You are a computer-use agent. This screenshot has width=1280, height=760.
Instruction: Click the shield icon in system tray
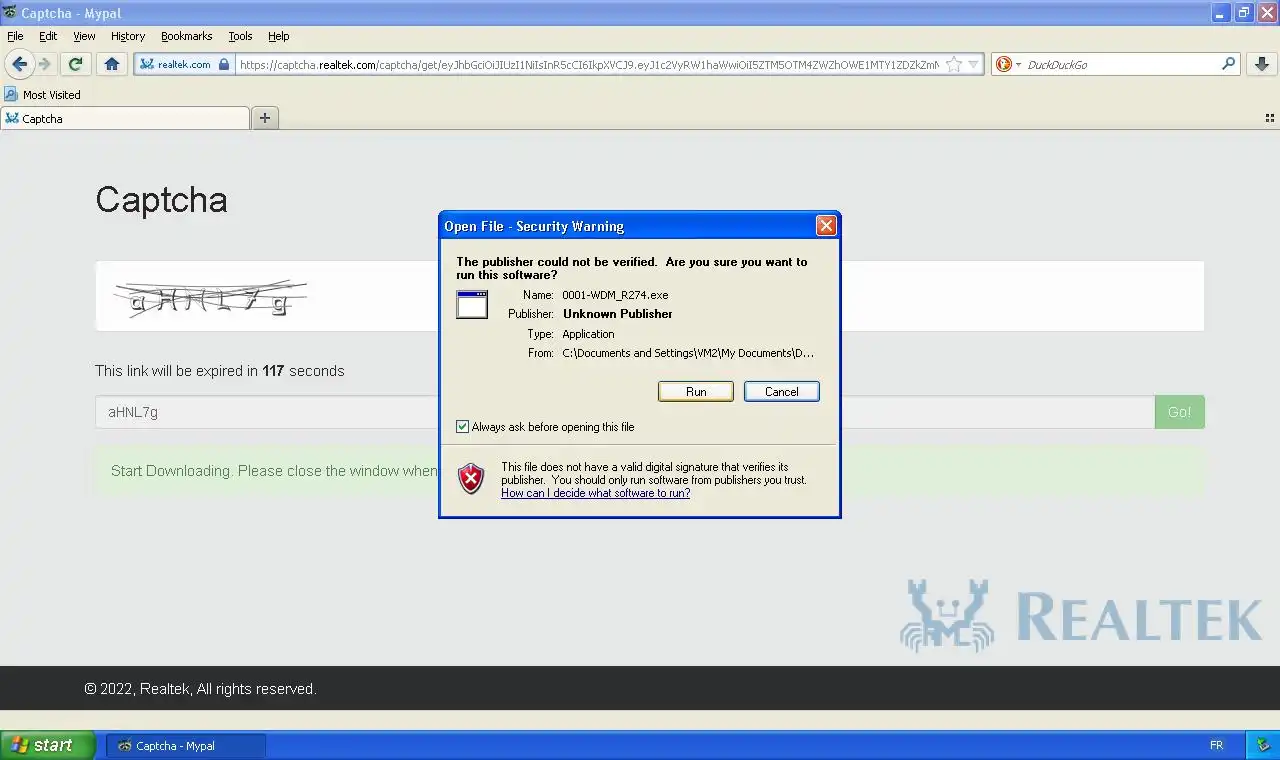click(x=1263, y=745)
